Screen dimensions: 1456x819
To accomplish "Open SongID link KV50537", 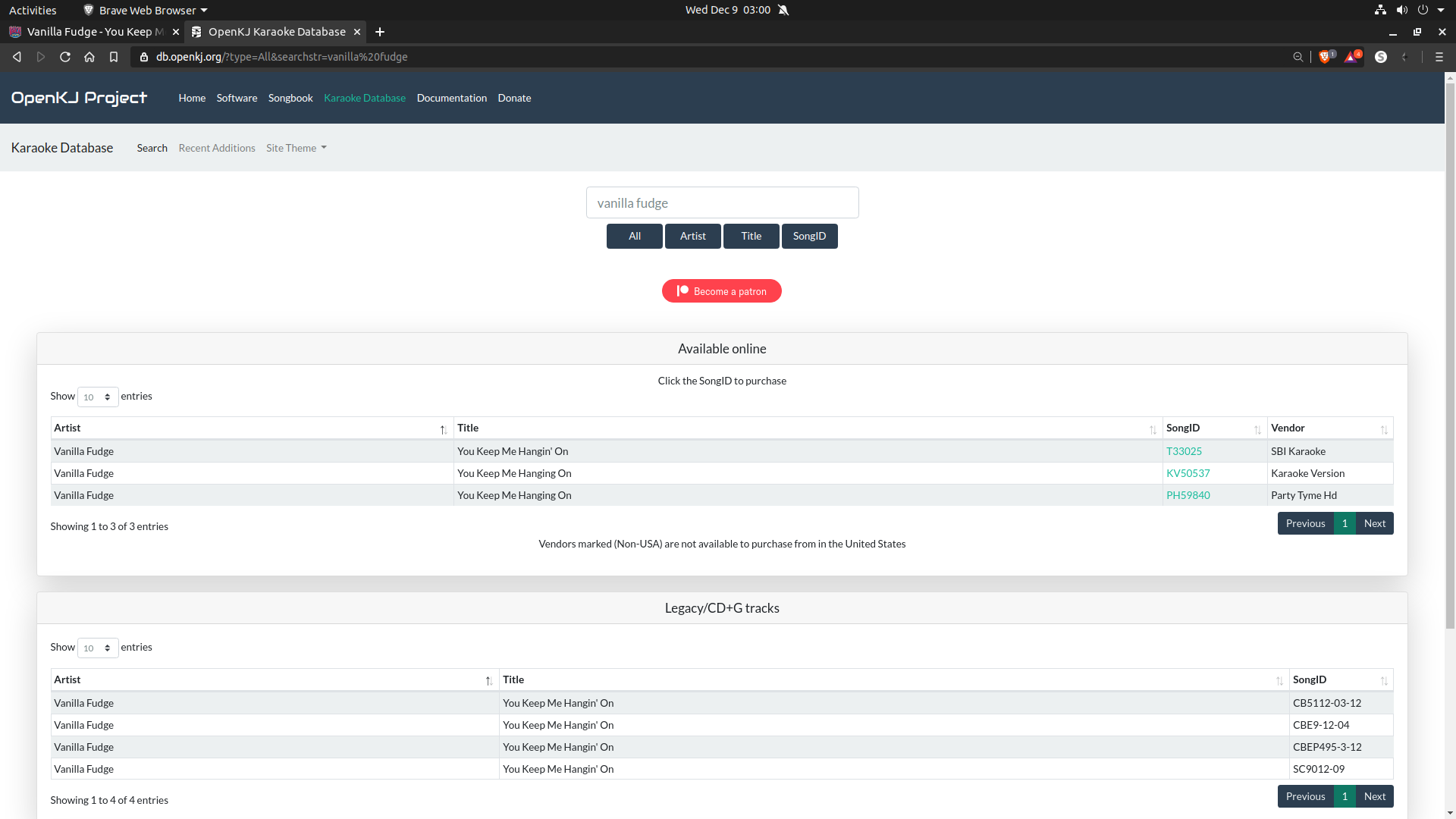I will tap(1188, 473).
